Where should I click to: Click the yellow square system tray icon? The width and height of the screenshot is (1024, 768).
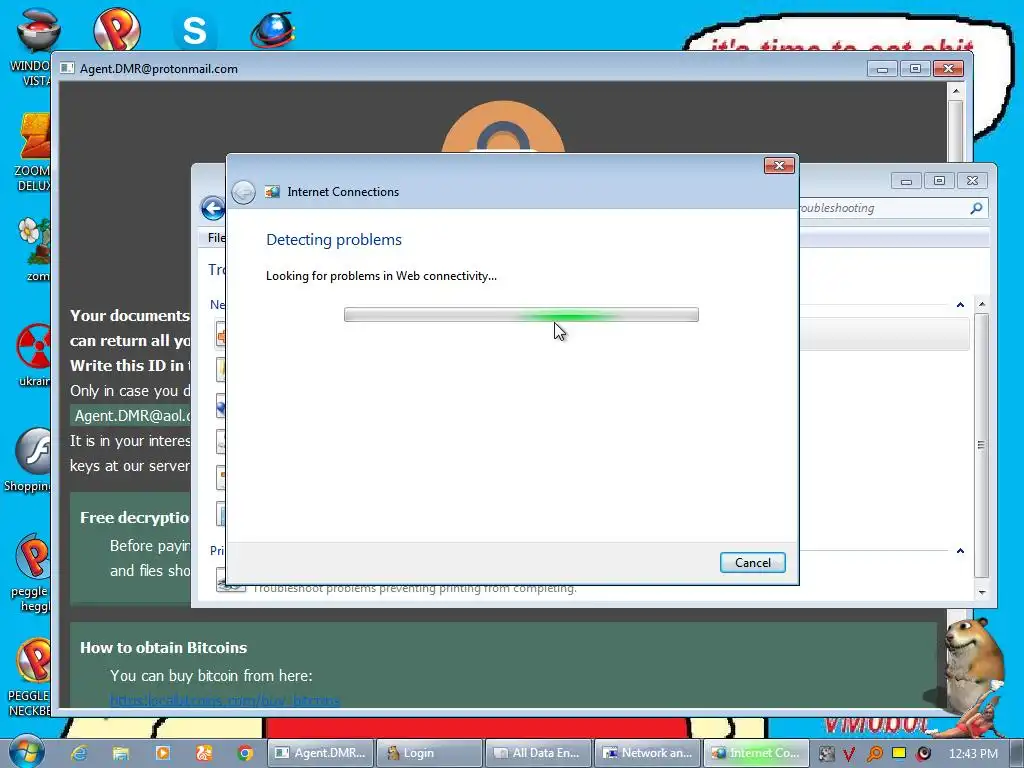point(899,753)
